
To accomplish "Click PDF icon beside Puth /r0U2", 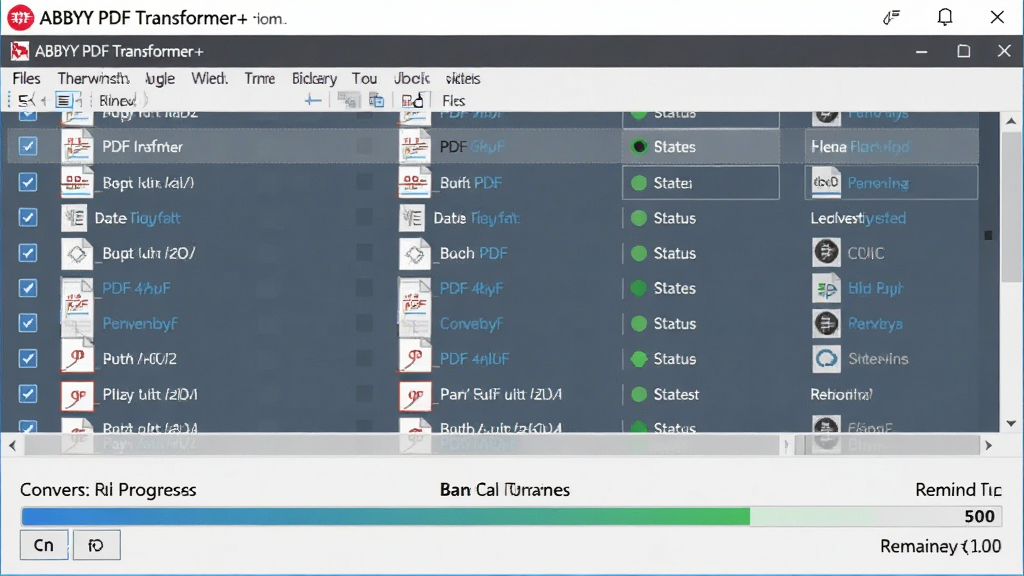I will tap(77, 357).
